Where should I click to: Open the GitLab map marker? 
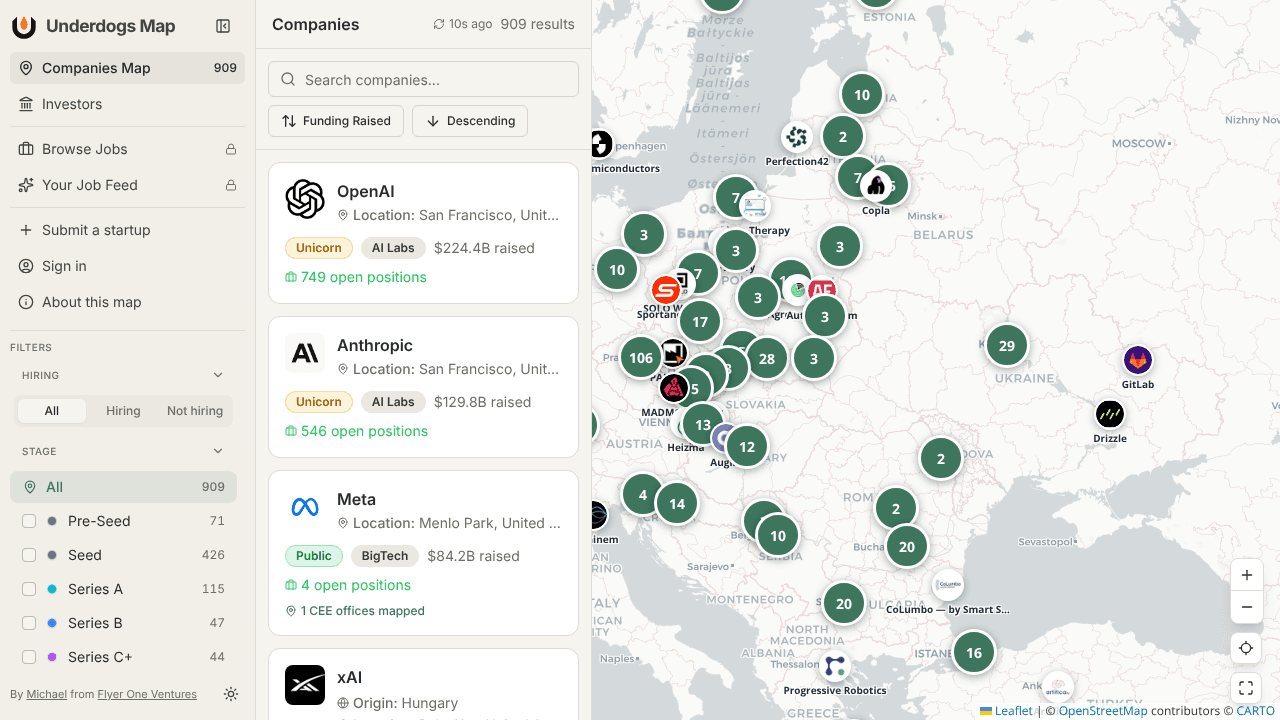point(1137,360)
